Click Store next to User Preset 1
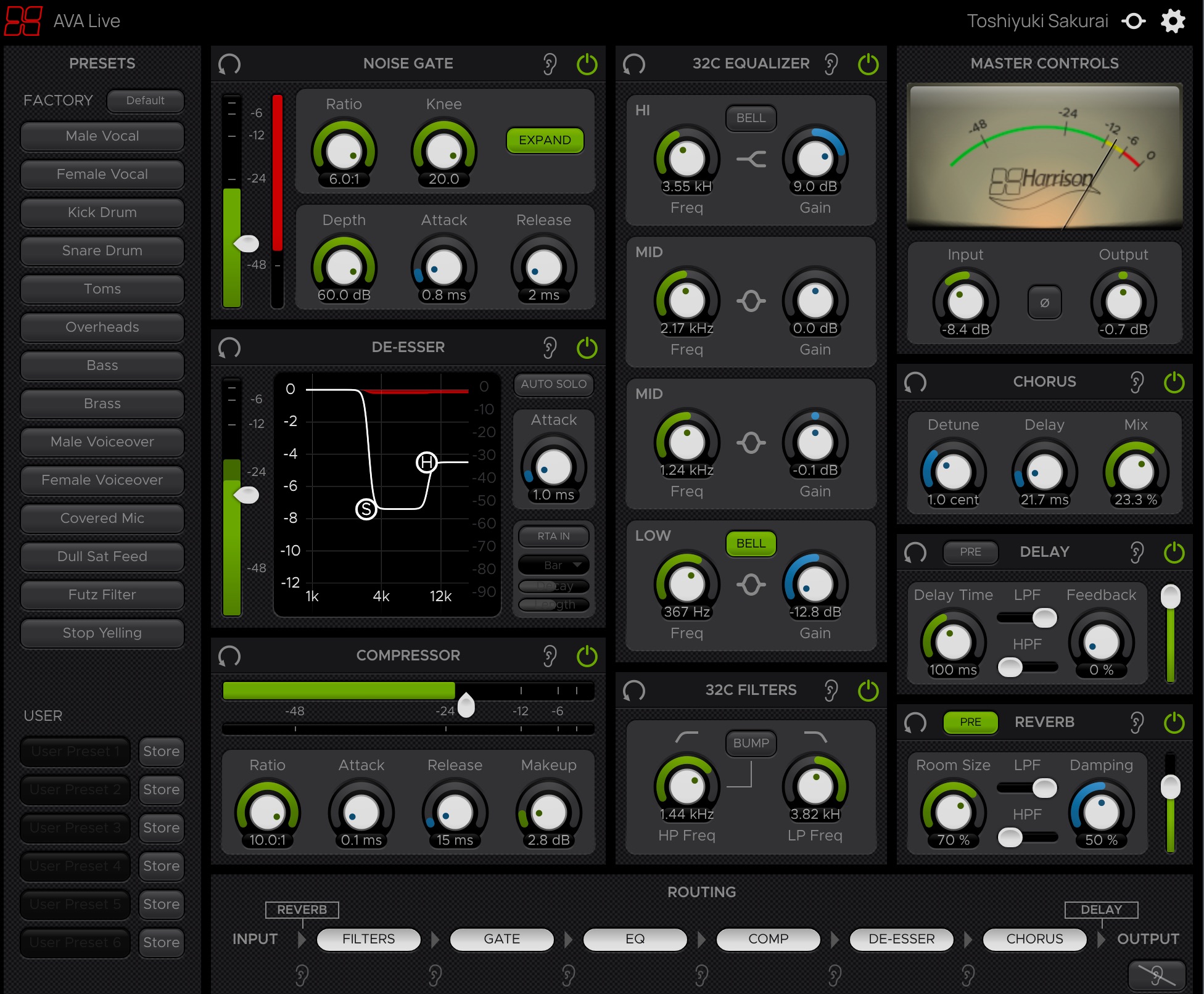Image resolution: width=1204 pixels, height=994 pixels. coord(161,751)
